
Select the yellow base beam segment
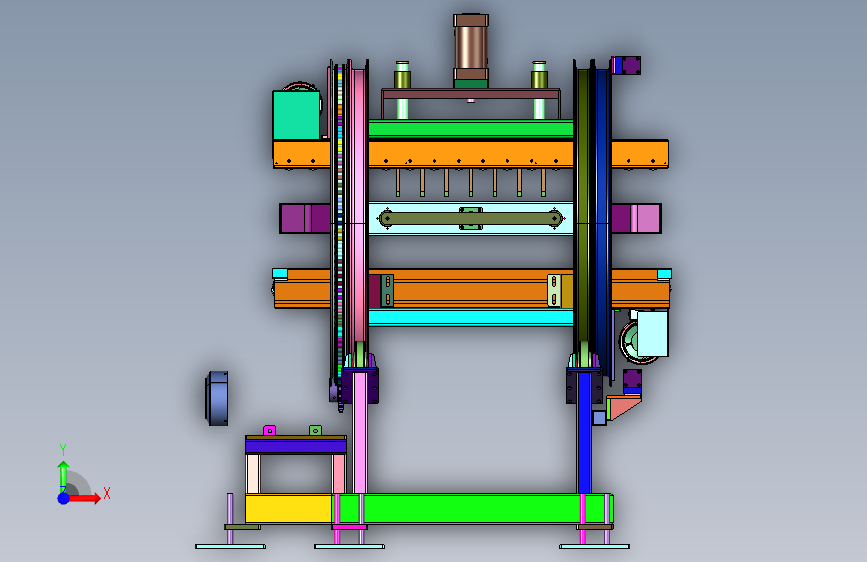pyautogui.click(x=289, y=509)
